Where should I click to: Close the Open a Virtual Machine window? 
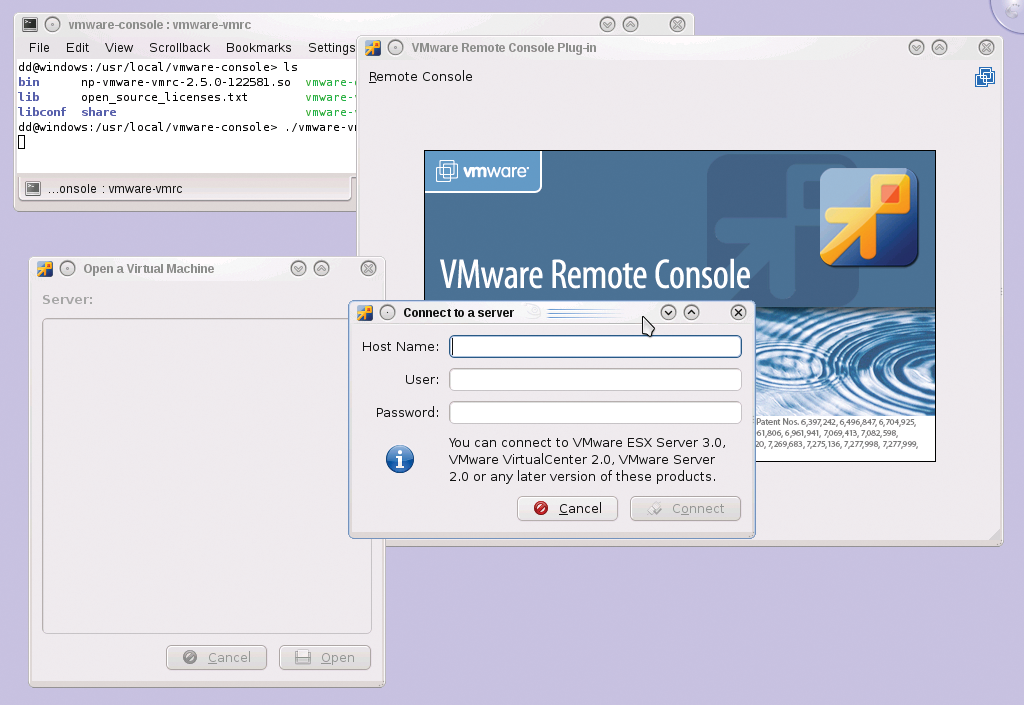coord(368,268)
